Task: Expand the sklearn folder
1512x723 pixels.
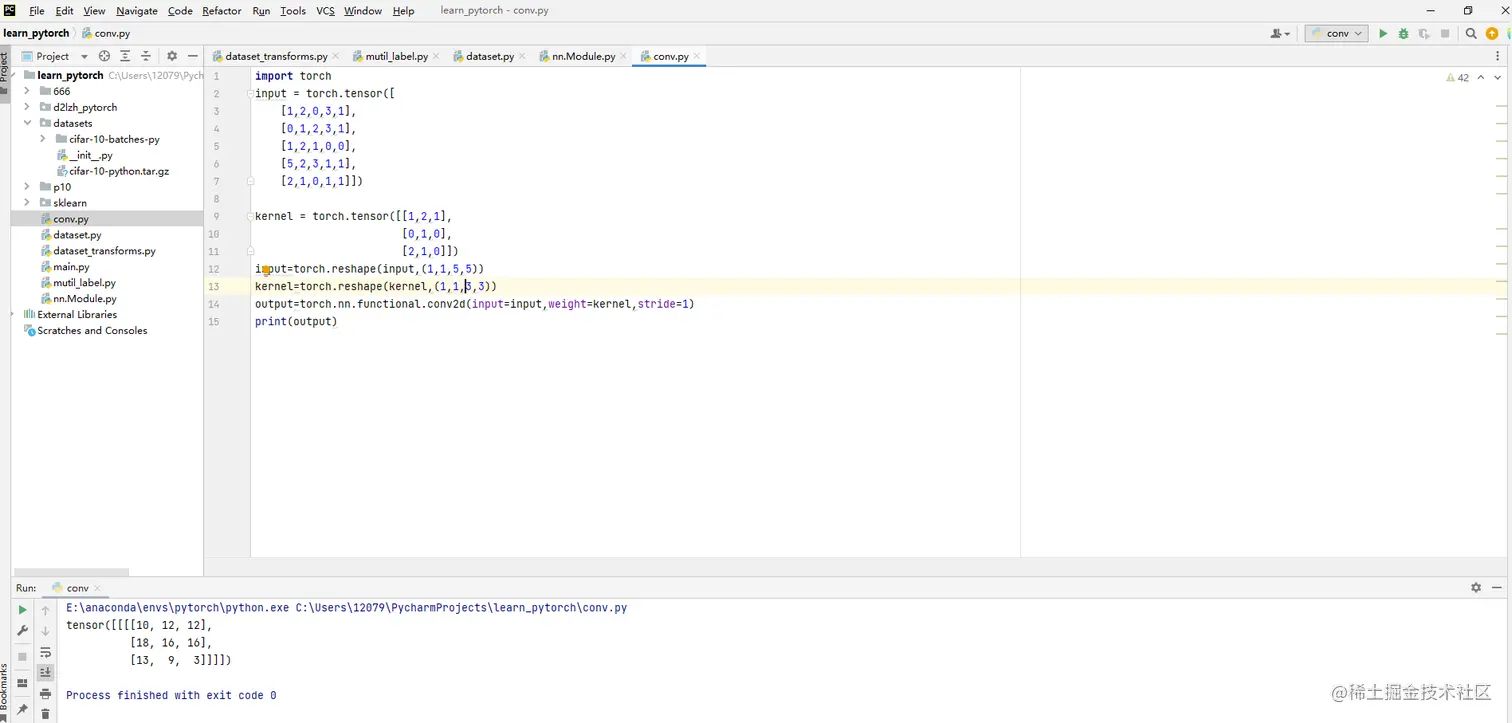Action: click(x=27, y=203)
